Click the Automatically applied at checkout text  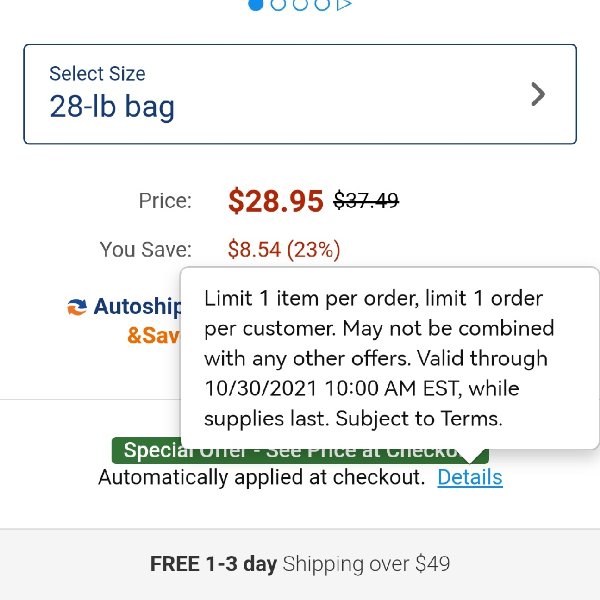click(262, 478)
